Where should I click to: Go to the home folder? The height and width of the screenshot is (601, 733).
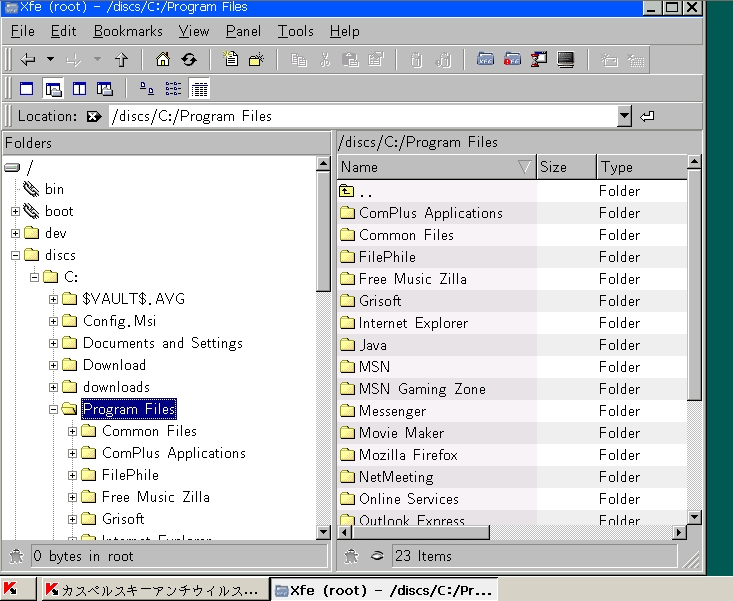(x=163, y=59)
